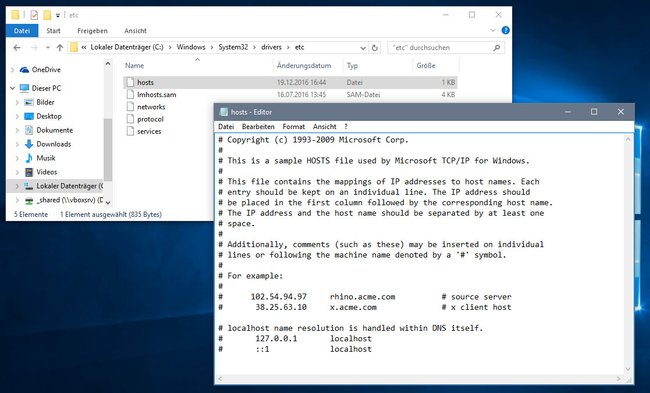Sort files by the Name column header
This screenshot has width=650, height=393.
[x=135, y=66]
